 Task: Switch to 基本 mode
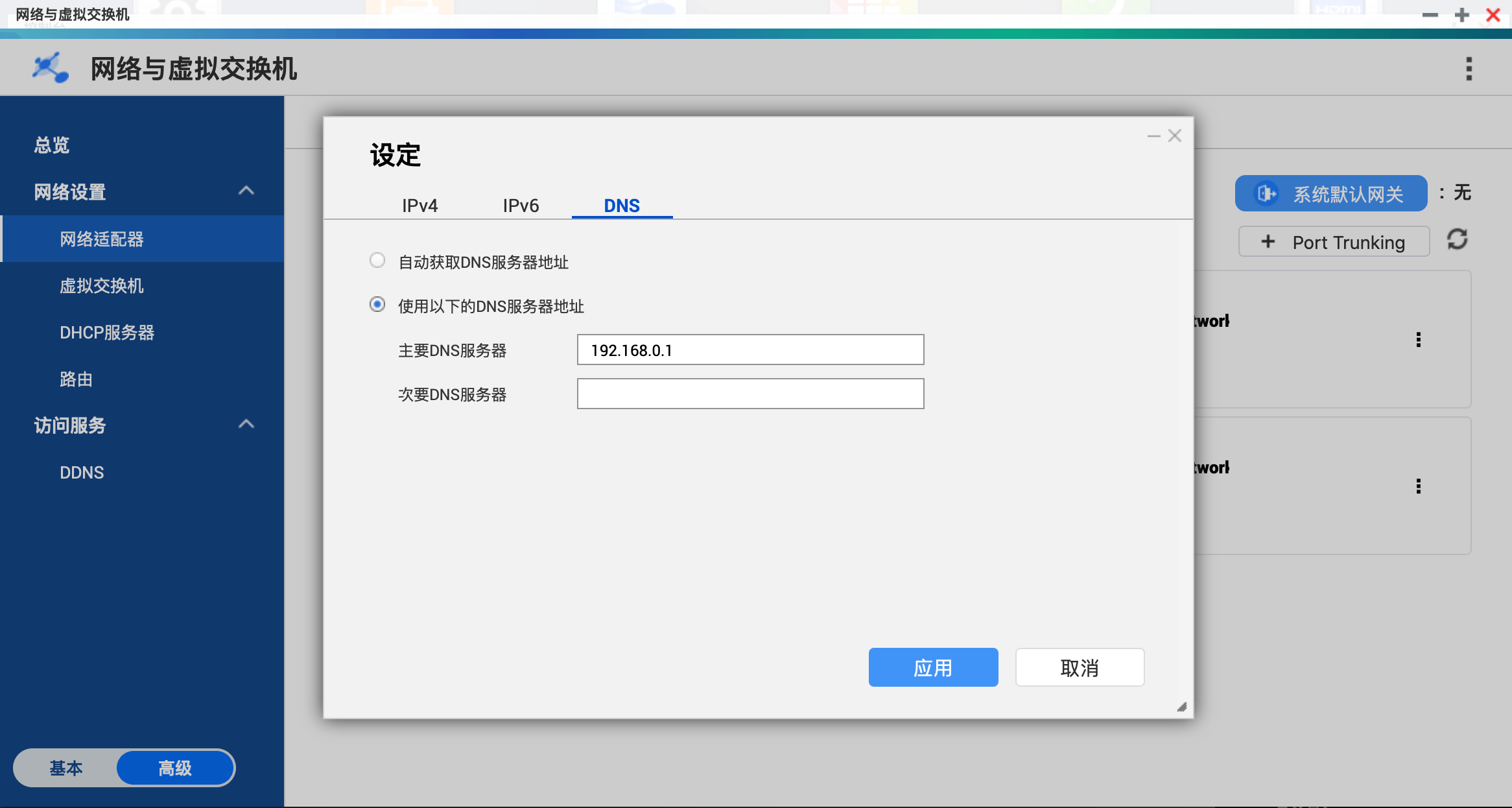point(66,768)
